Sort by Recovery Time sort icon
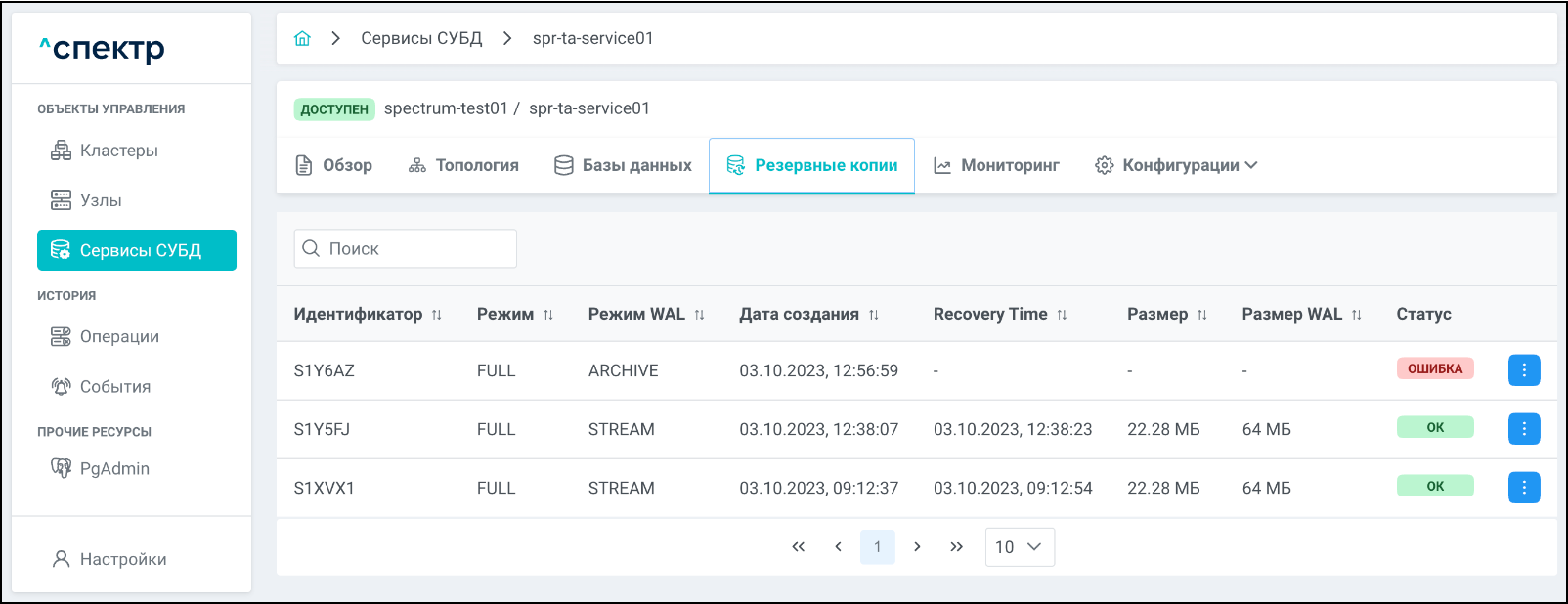Viewport: 1568px width, 604px height. (x=1062, y=315)
